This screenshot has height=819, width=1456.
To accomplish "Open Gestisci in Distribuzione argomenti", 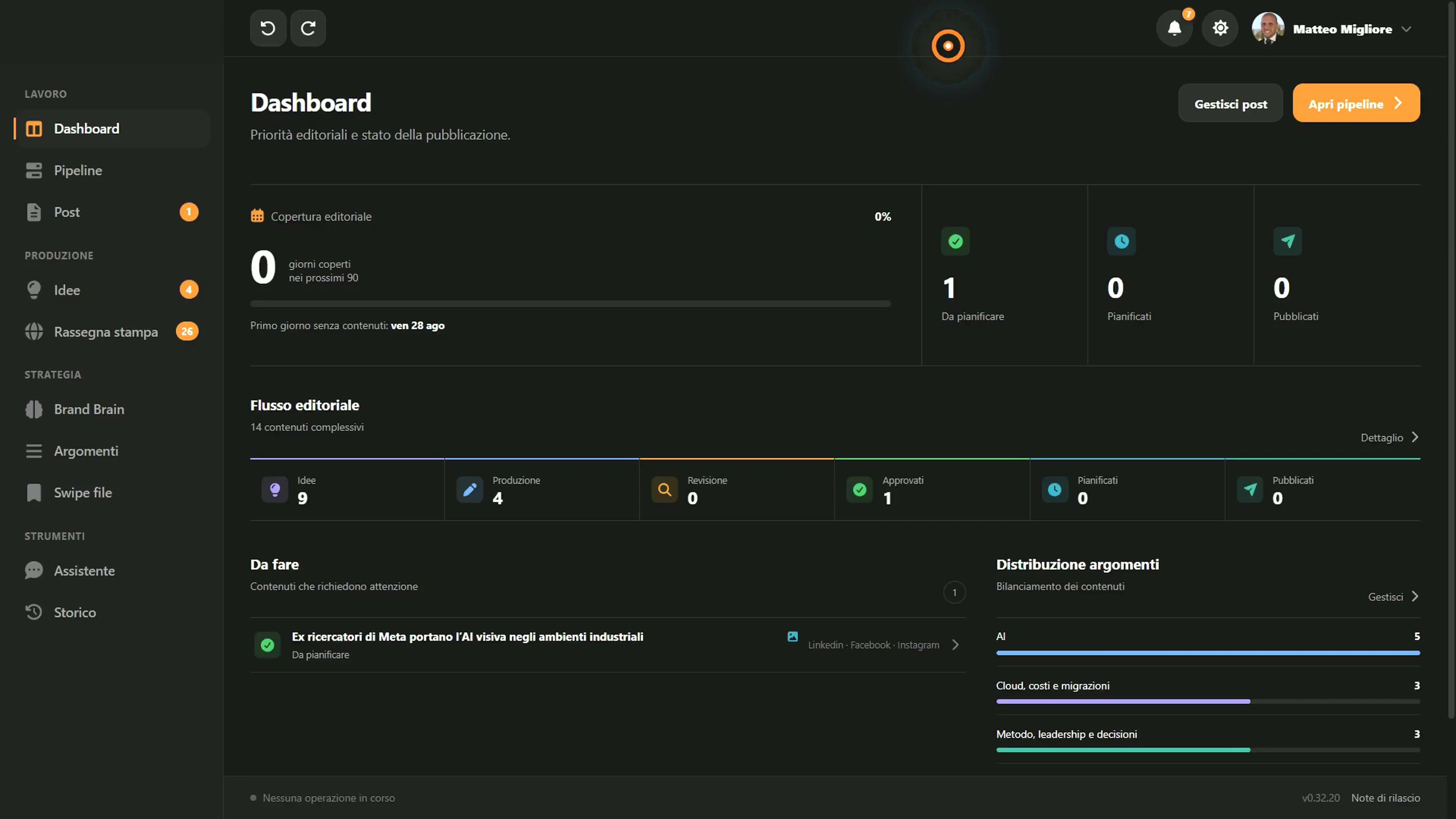I will 1393,597.
